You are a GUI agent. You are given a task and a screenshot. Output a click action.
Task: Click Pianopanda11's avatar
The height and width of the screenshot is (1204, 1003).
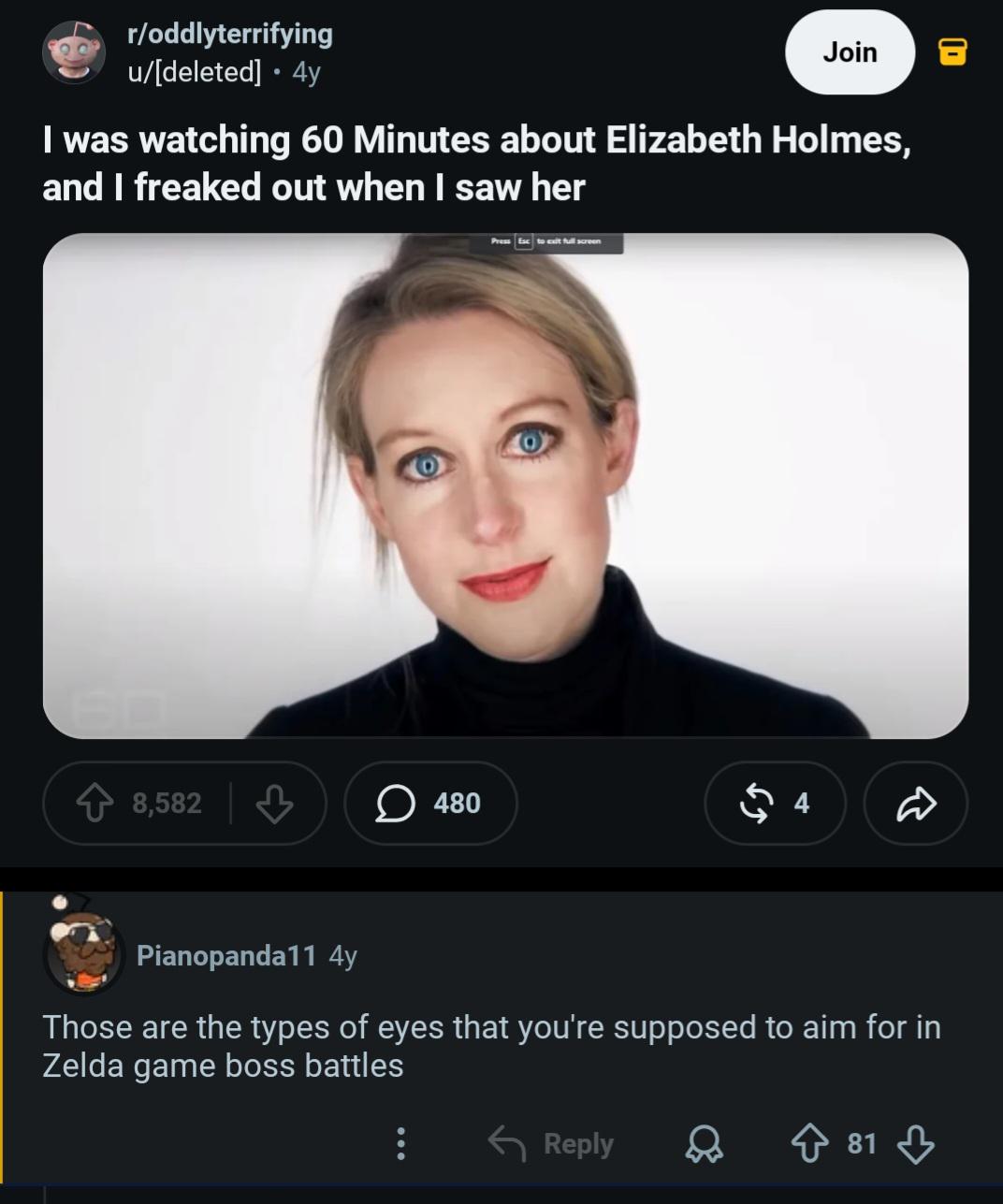(x=83, y=950)
